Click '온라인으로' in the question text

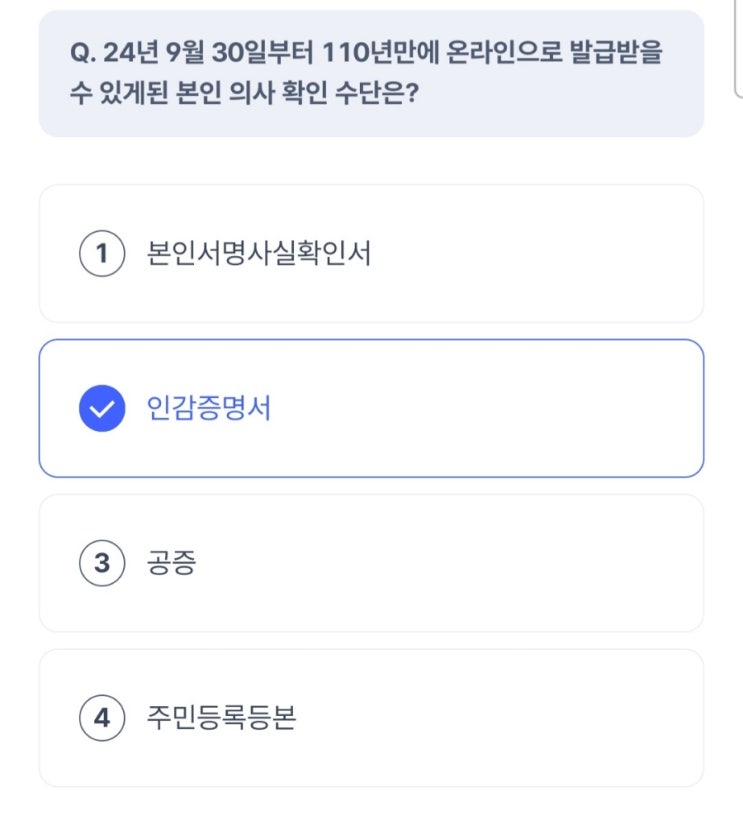(x=490, y=53)
